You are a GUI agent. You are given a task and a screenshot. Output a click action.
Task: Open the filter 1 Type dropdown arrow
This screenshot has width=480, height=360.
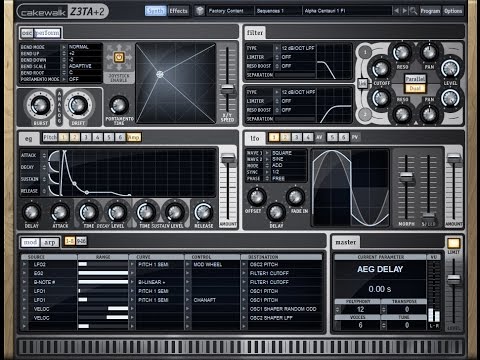point(277,48)
